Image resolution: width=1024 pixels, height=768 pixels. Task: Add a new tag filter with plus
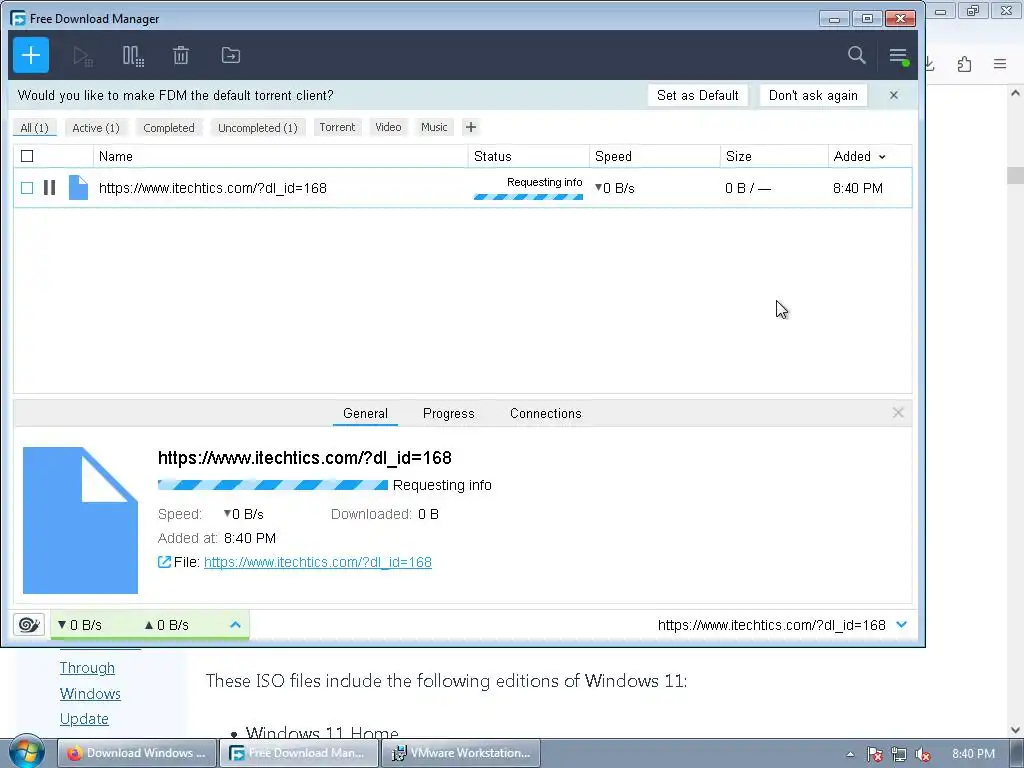pos(471,127)
